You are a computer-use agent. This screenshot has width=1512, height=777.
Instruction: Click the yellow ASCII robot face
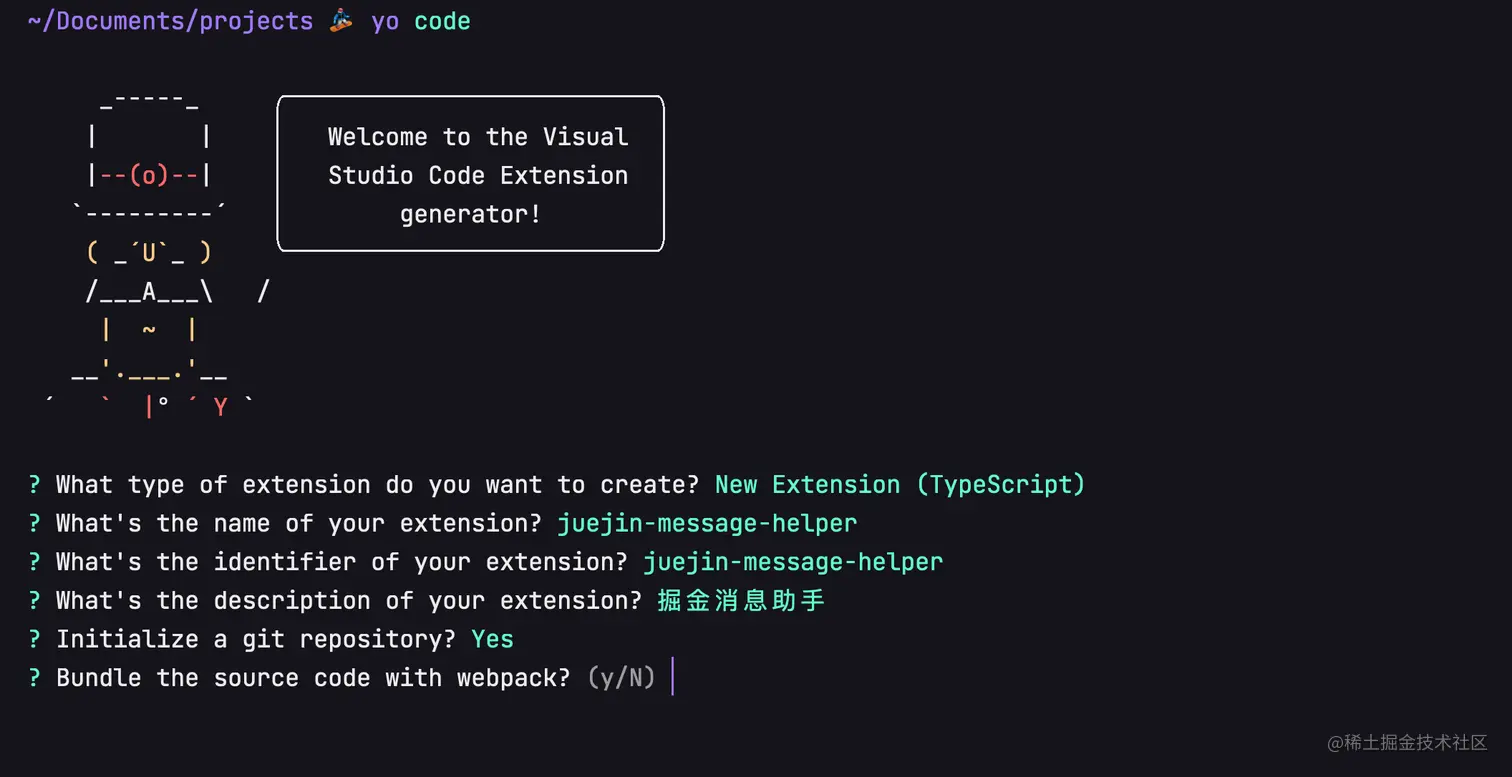coord(149,253)
